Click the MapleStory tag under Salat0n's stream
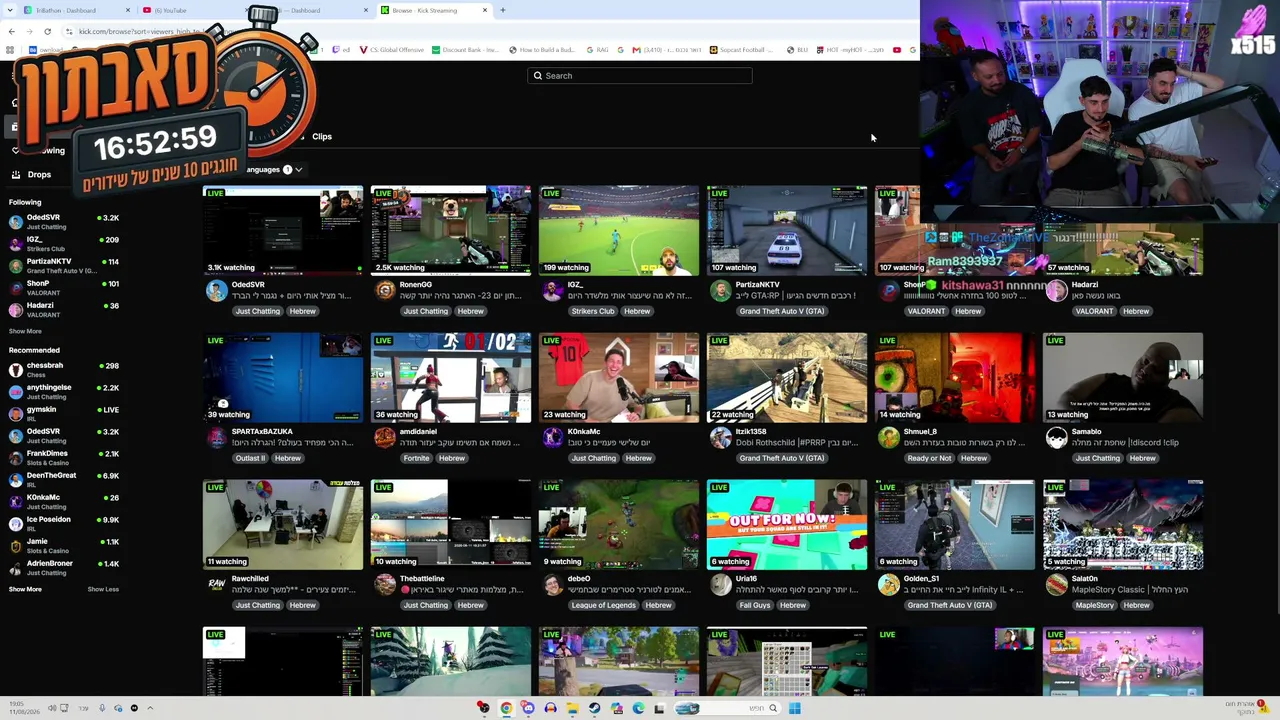 (x=1094, y=606)
